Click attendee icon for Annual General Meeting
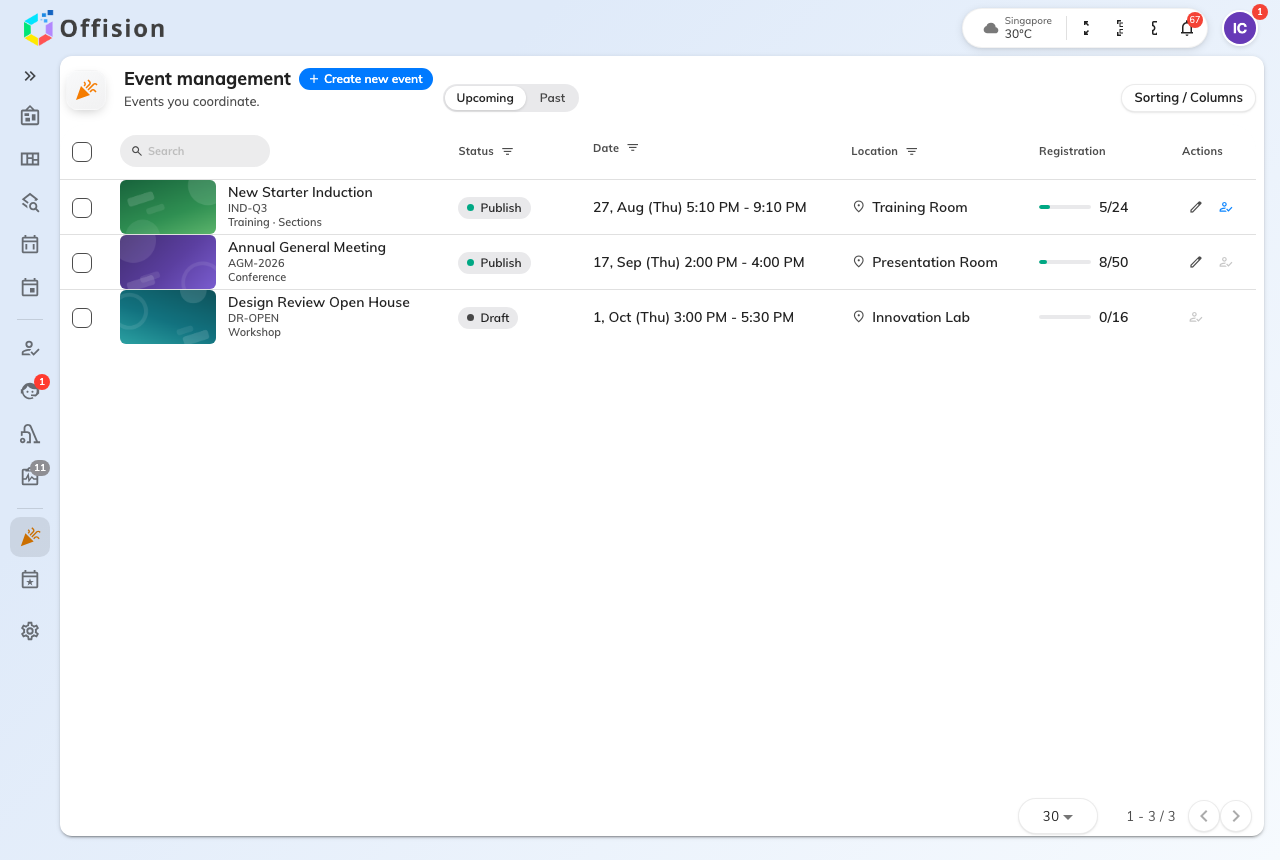 (x=1226, y=262)
